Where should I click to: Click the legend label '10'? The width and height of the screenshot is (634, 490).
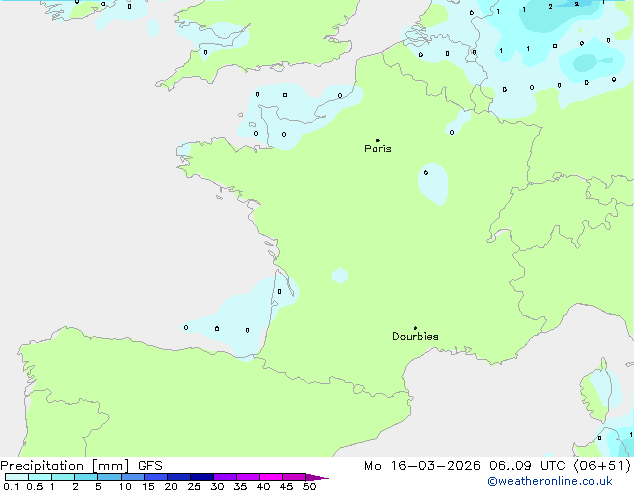click(x=125, y=486)
